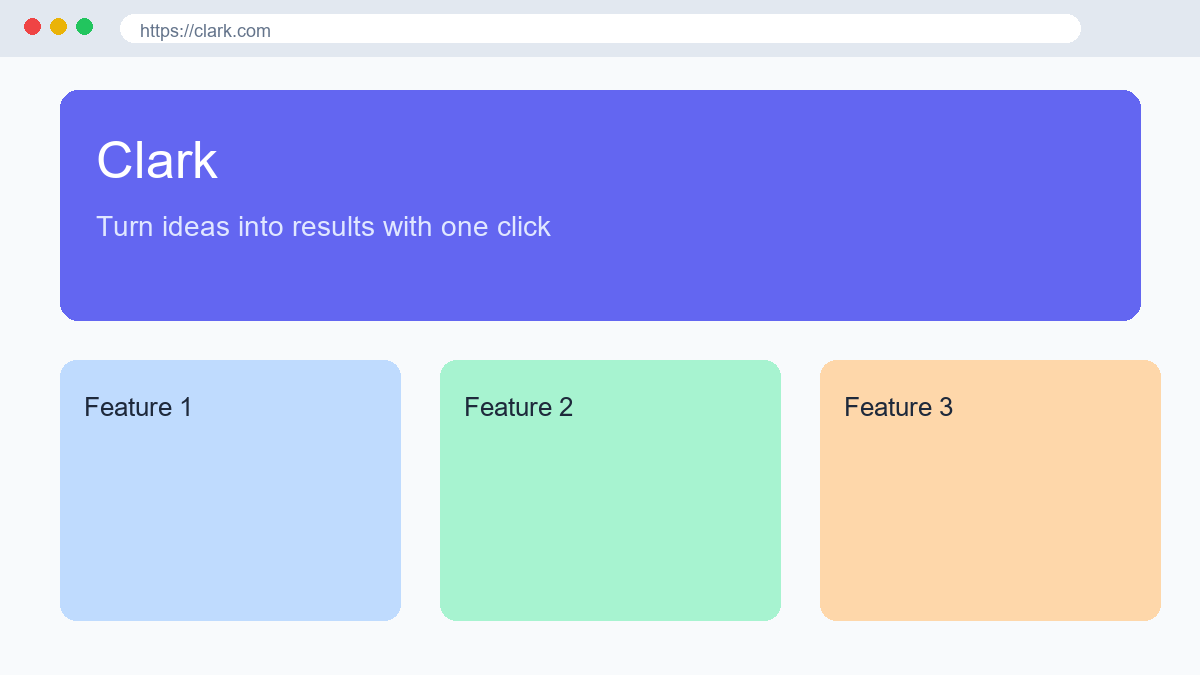This screenshot has height=675, width=1200.
Task: Click the tagline "Turn ideas into results with one click"
Action: tap(323, 227)
